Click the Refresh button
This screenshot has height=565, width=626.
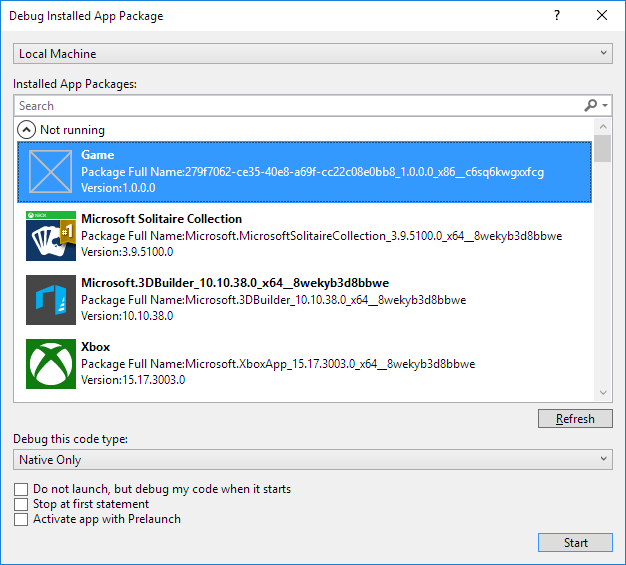(x=575, y=418)
